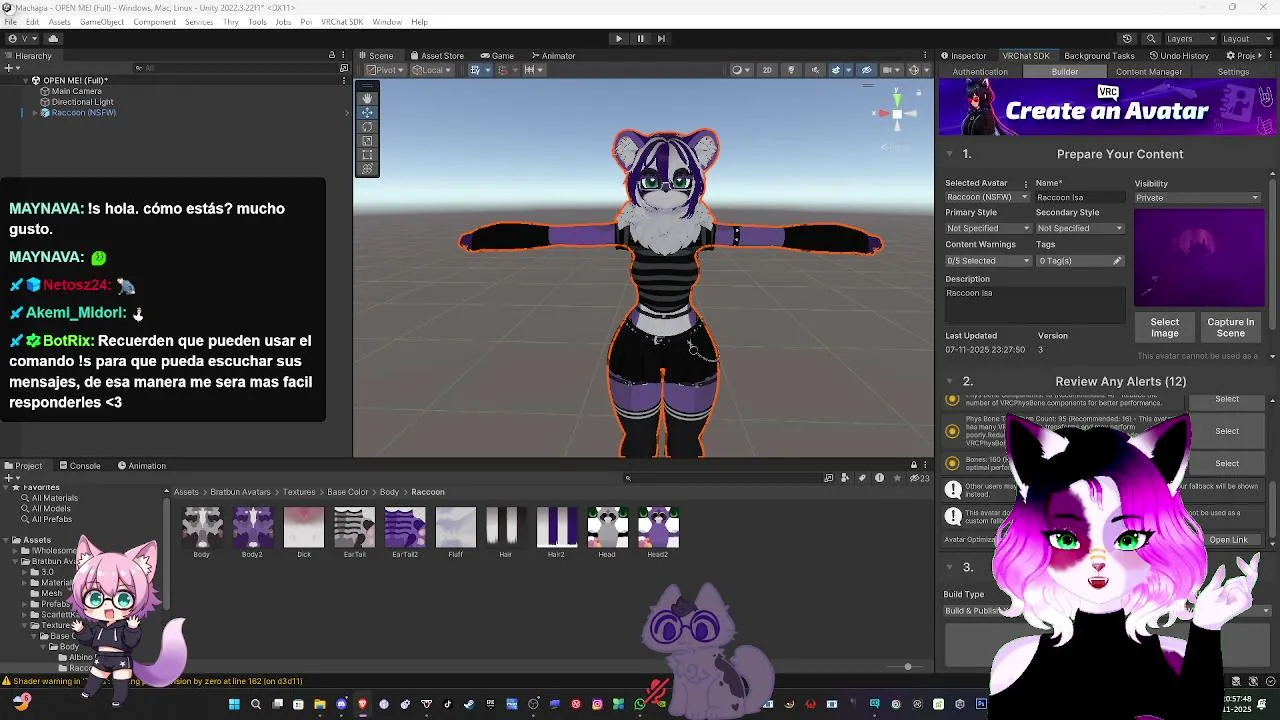This screenshot has height=720, width=1280.
Task: Toggle scene lighting
Action: 791,70
